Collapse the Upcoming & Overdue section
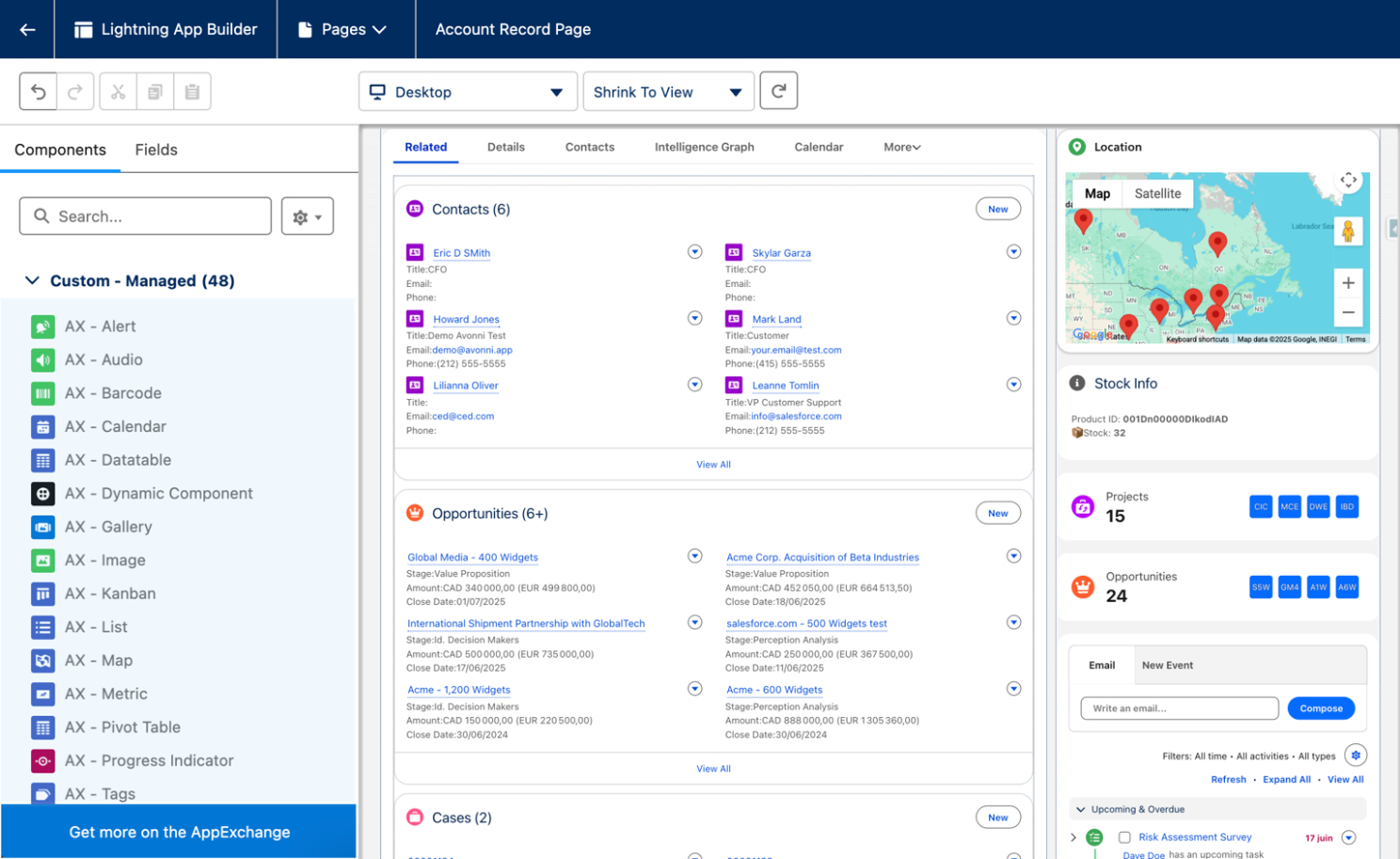Image resolution: width=1400 pixels, height=859 pixels. pos(1081,809)
